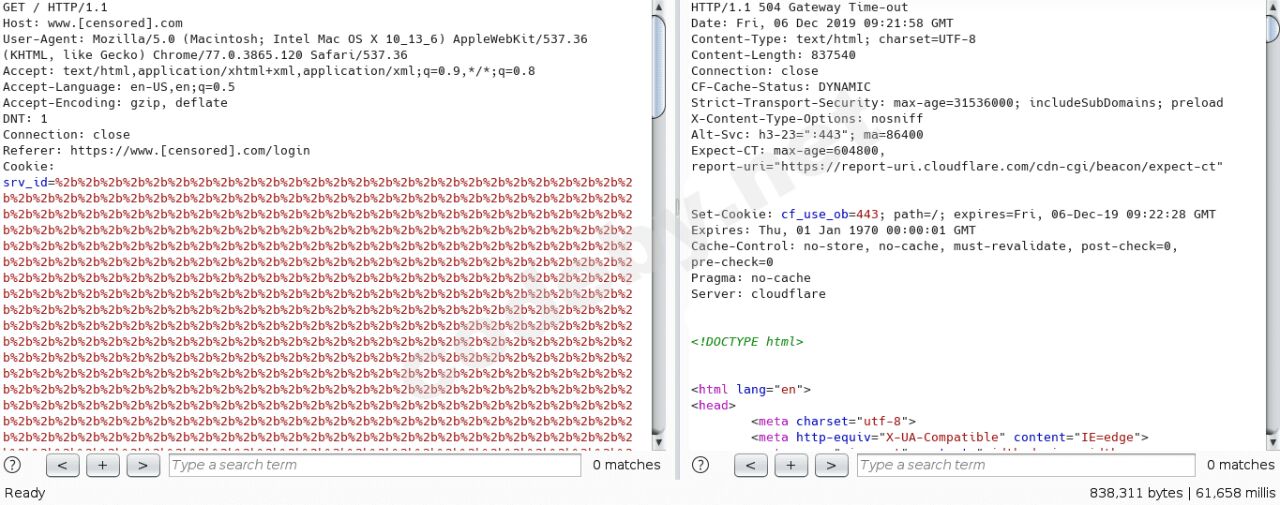Click the 'meta charset="utf-8"' line
Image resolution: width=1280 pixels, height=505 pixels.
(x=834, y=423)
